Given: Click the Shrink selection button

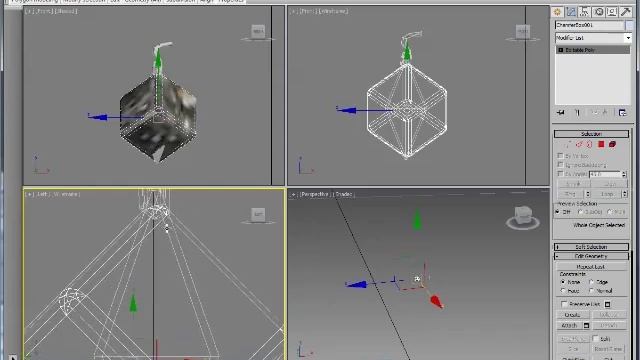Looking at the screenshot, I should click(x=573, y=184).
